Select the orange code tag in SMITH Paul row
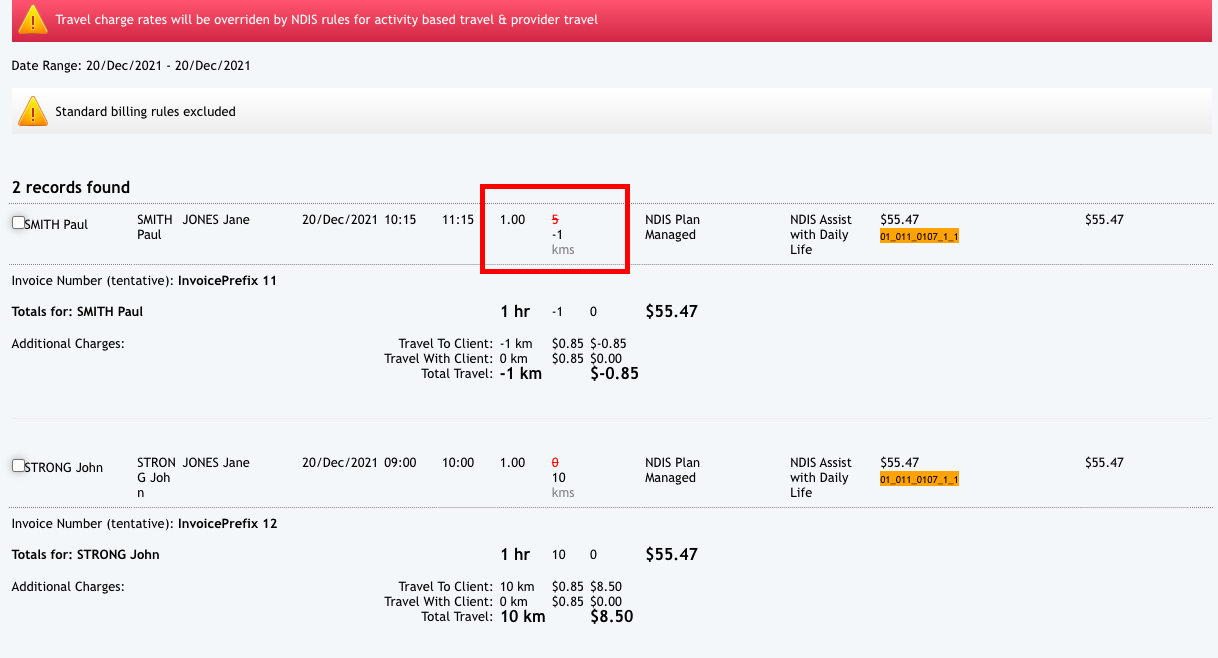Image resolution: width=1218 pixels, height=658 pixels. click(919, 237)
